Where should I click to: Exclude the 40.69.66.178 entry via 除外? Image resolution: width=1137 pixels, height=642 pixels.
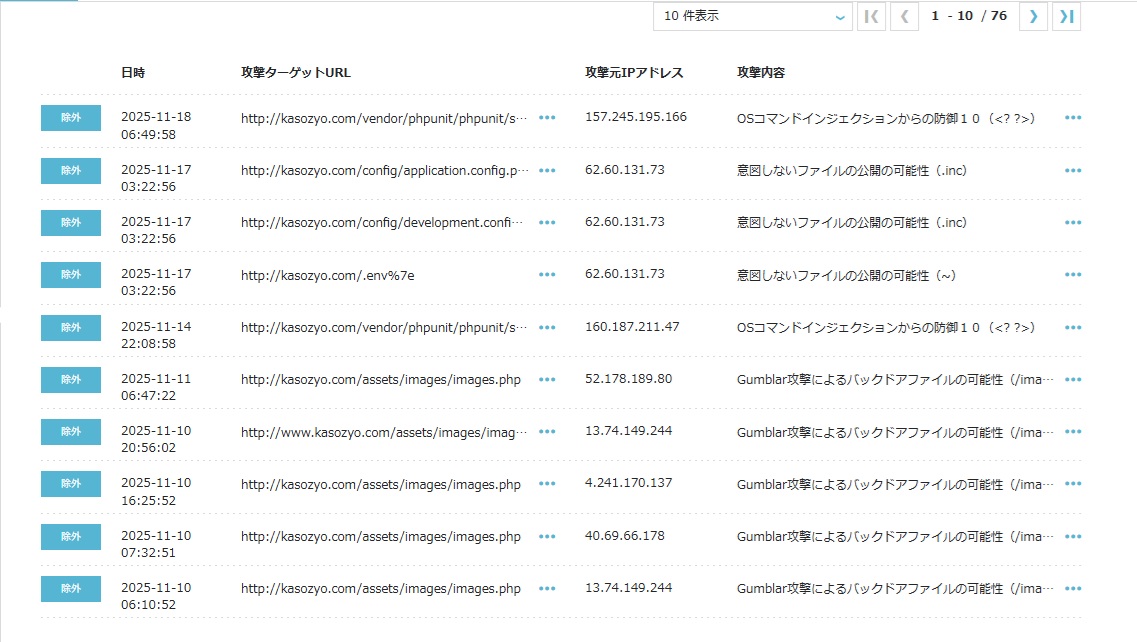point(71,537)
